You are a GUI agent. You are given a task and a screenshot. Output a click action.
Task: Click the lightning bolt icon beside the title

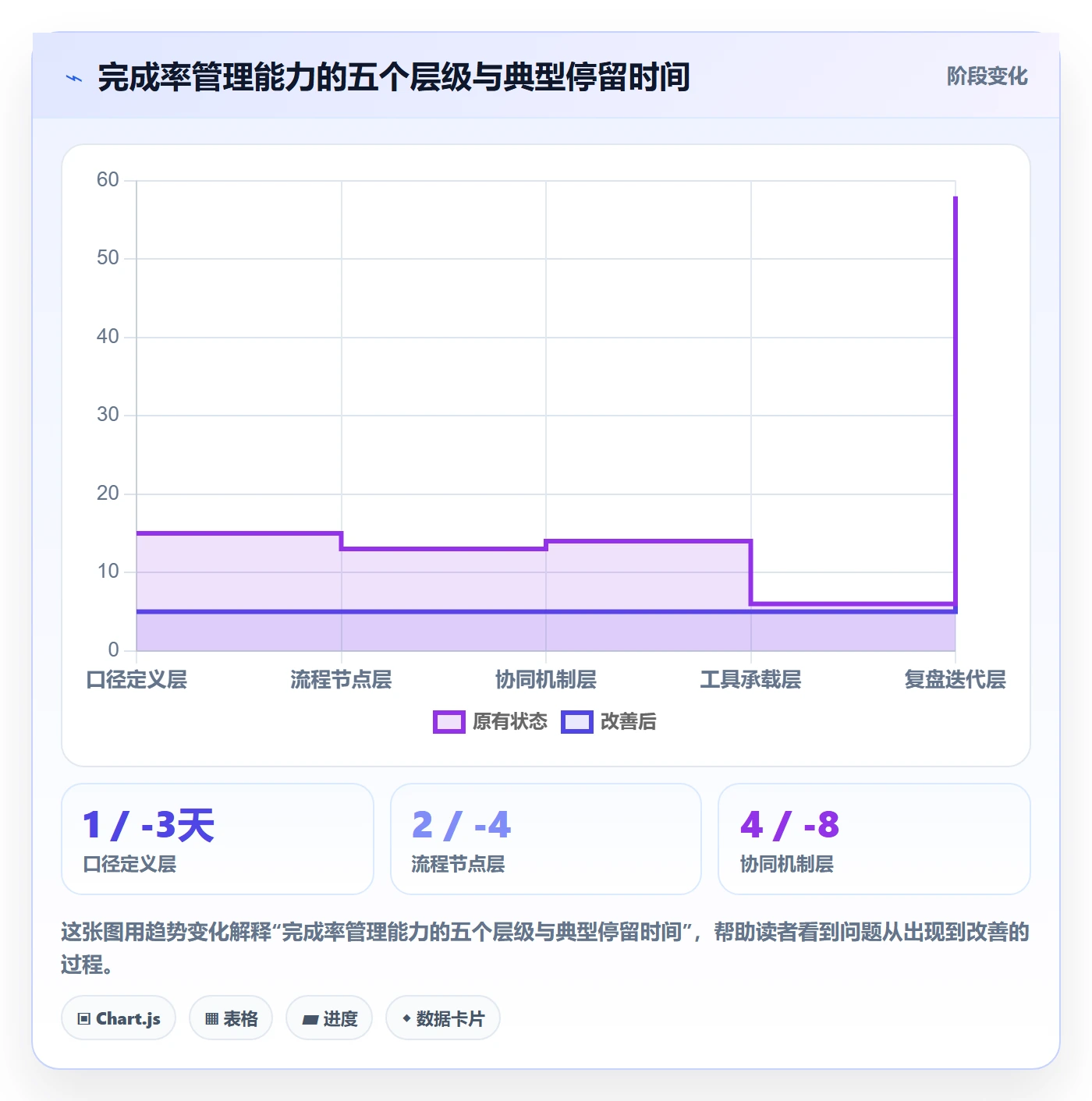74,78
